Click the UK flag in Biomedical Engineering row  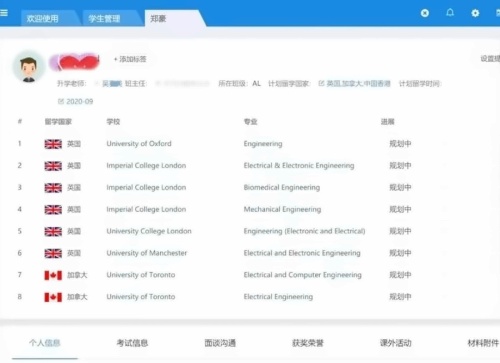click(53, 188)
